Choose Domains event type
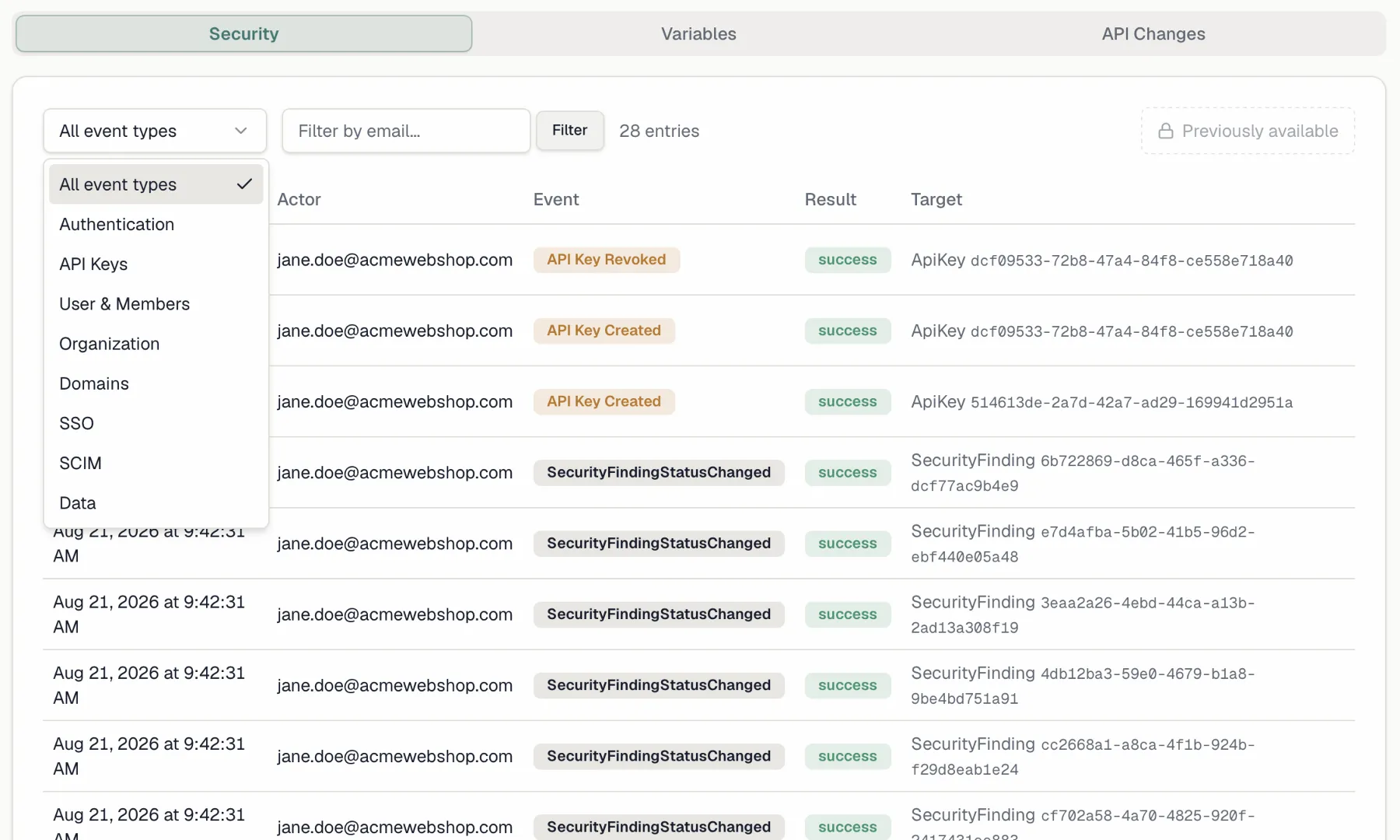Image resolution: width=1400 pixels, height=840 pixels. tap(156, 383)
